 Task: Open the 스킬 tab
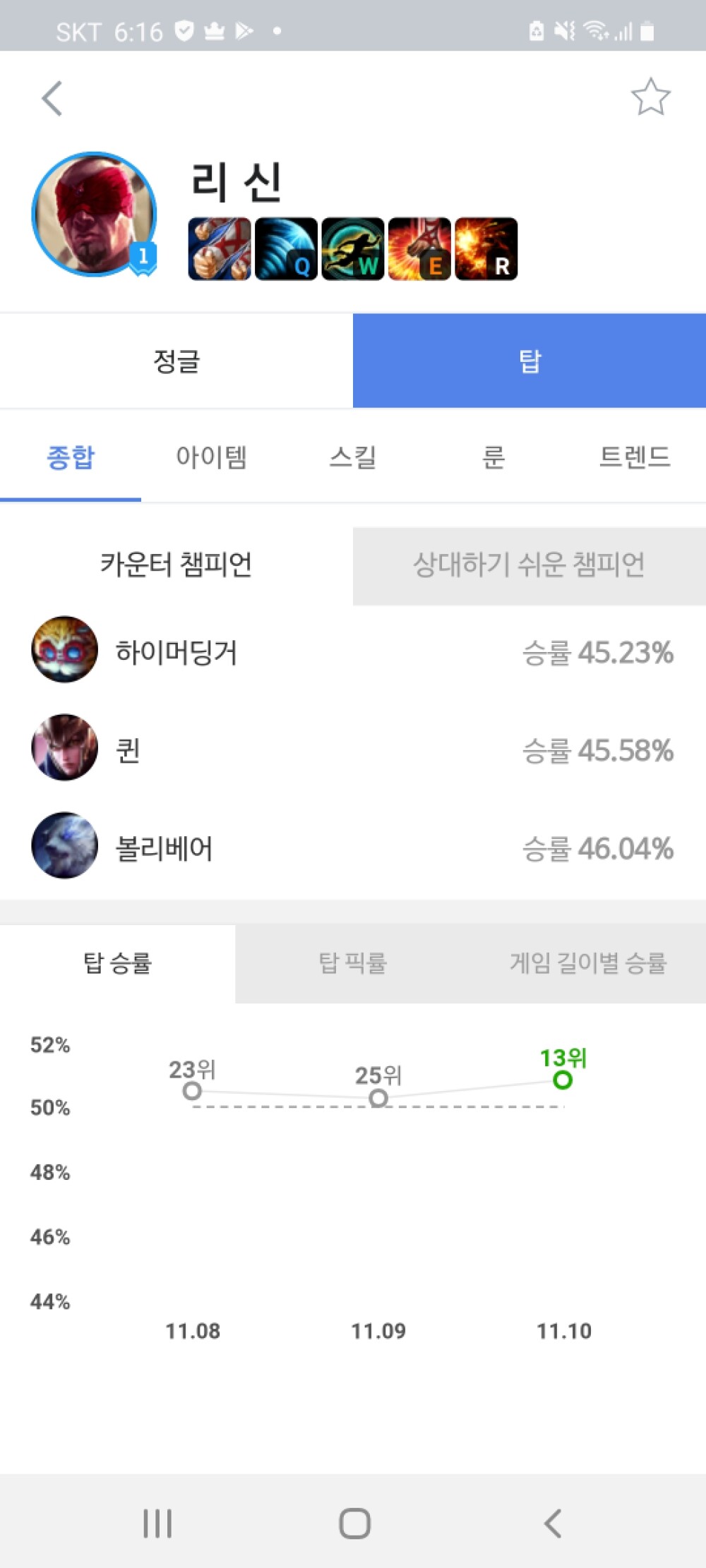[x=353, y=457]
